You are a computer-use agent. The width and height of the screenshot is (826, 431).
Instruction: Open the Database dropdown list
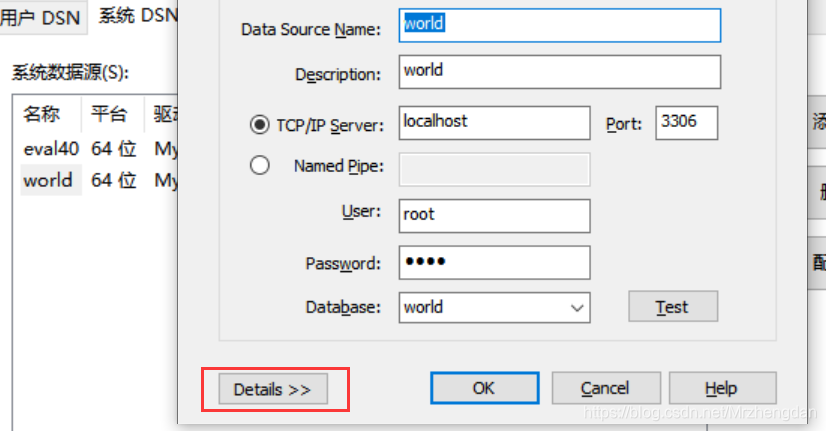coord(577,308)
